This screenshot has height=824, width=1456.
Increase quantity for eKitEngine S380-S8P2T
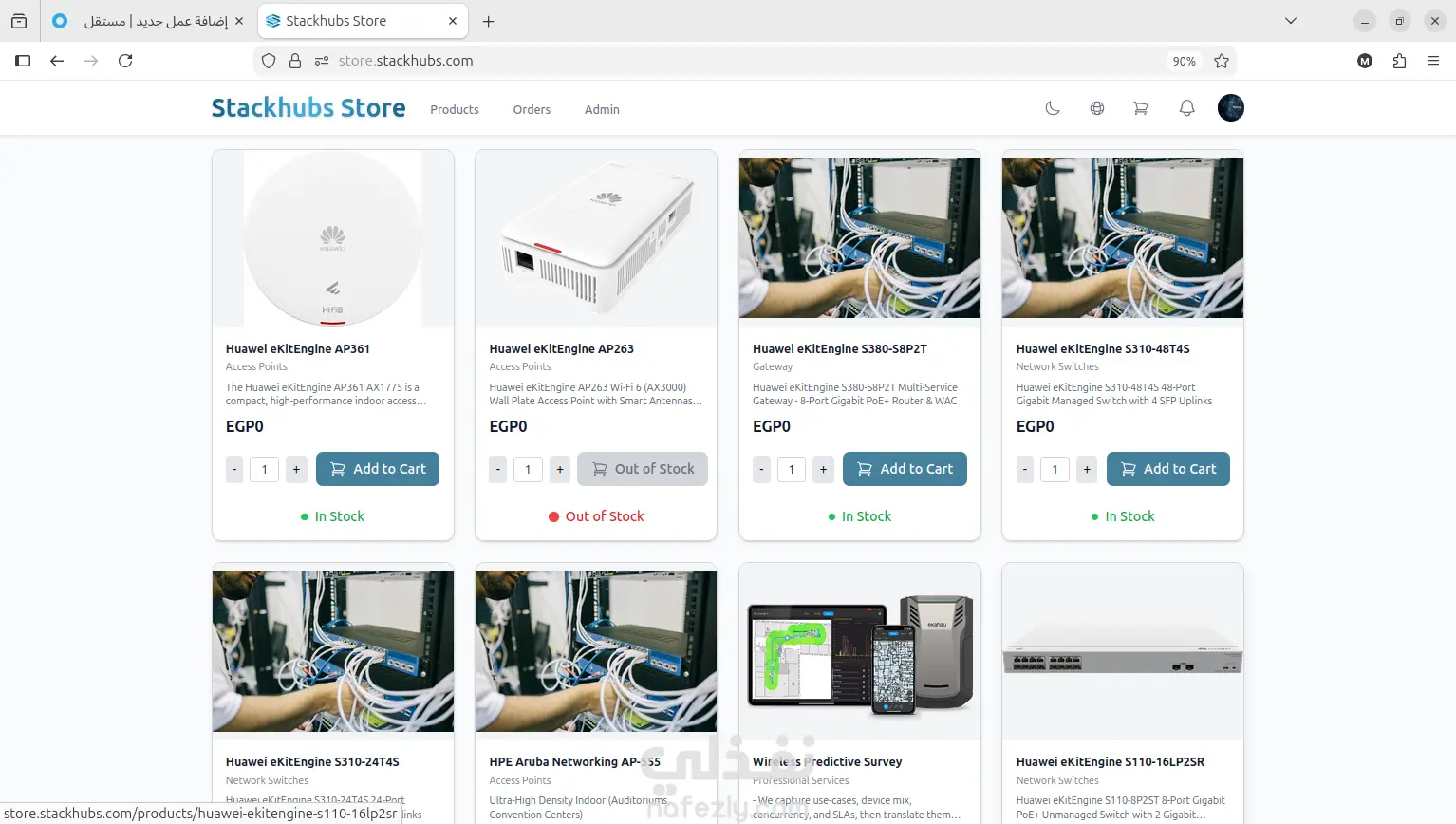[823, 469]
